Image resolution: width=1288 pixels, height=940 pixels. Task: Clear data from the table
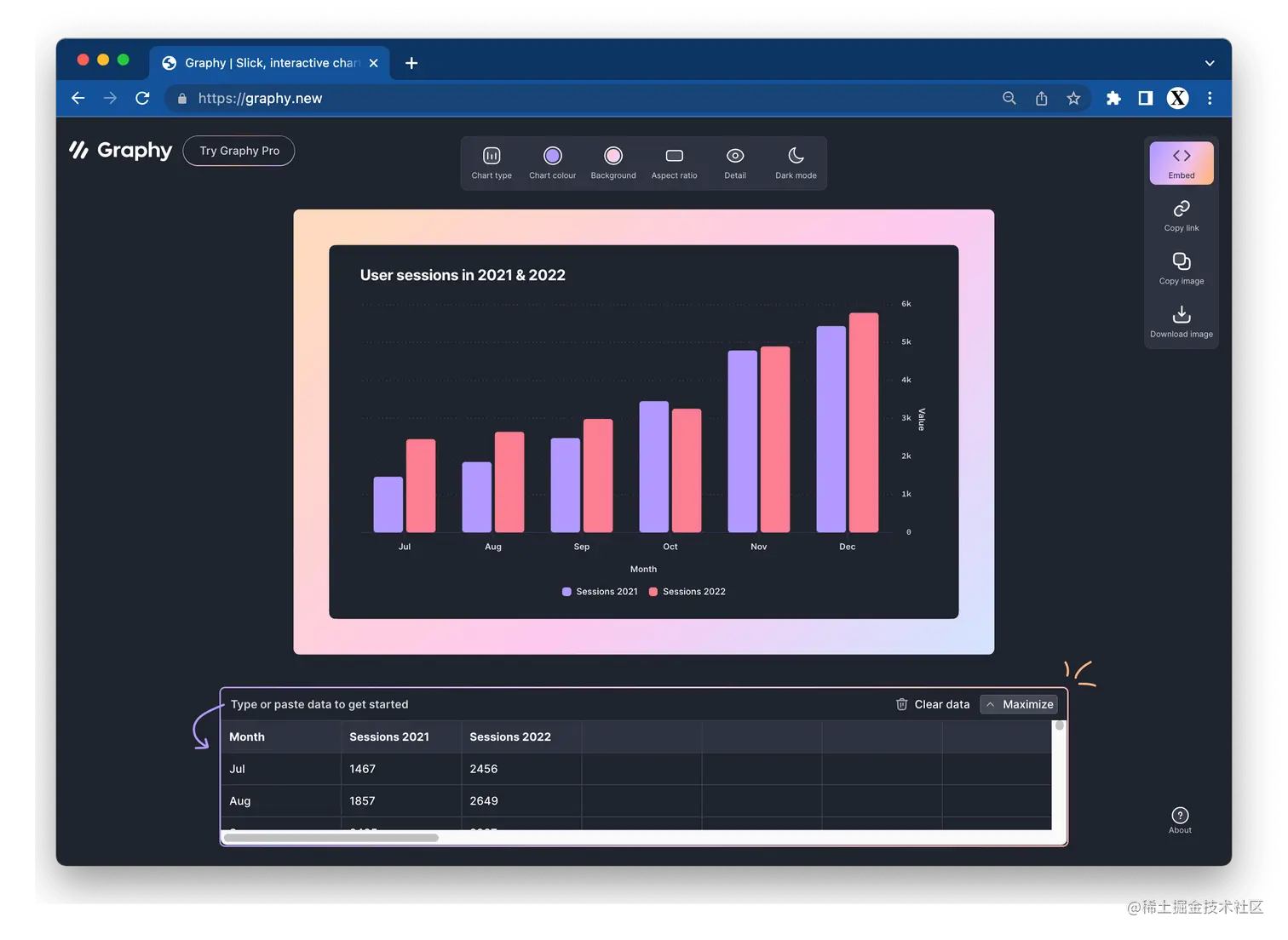tap(933, 704)
